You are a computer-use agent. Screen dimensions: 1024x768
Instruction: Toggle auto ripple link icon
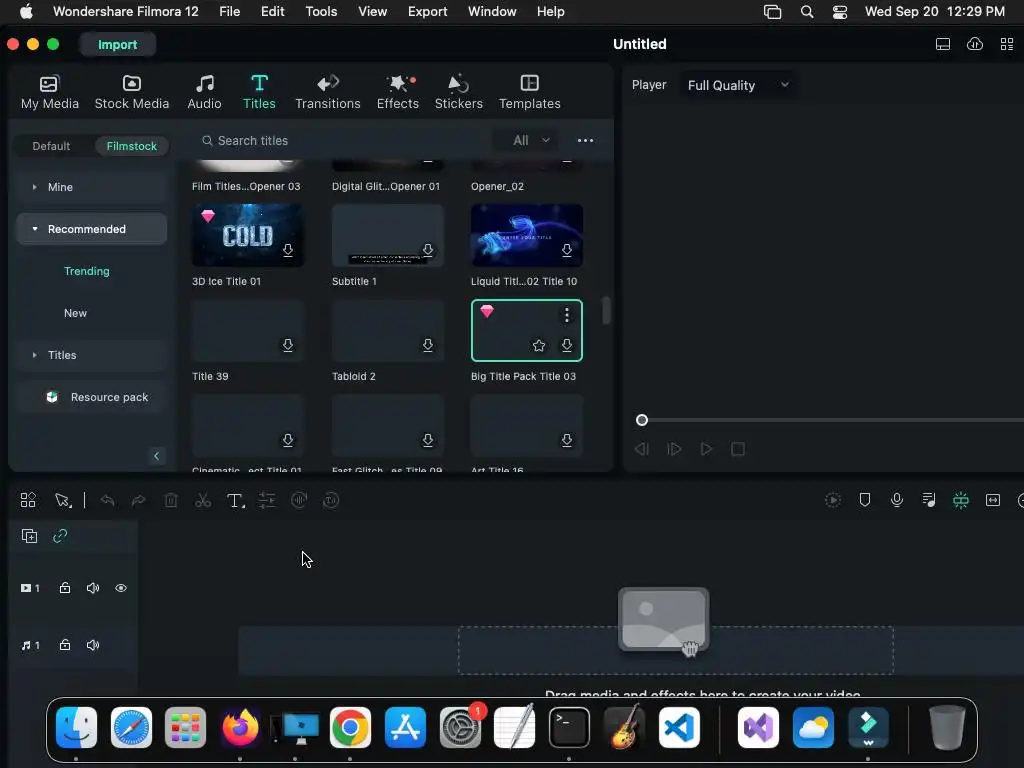(x=60, y=536)
